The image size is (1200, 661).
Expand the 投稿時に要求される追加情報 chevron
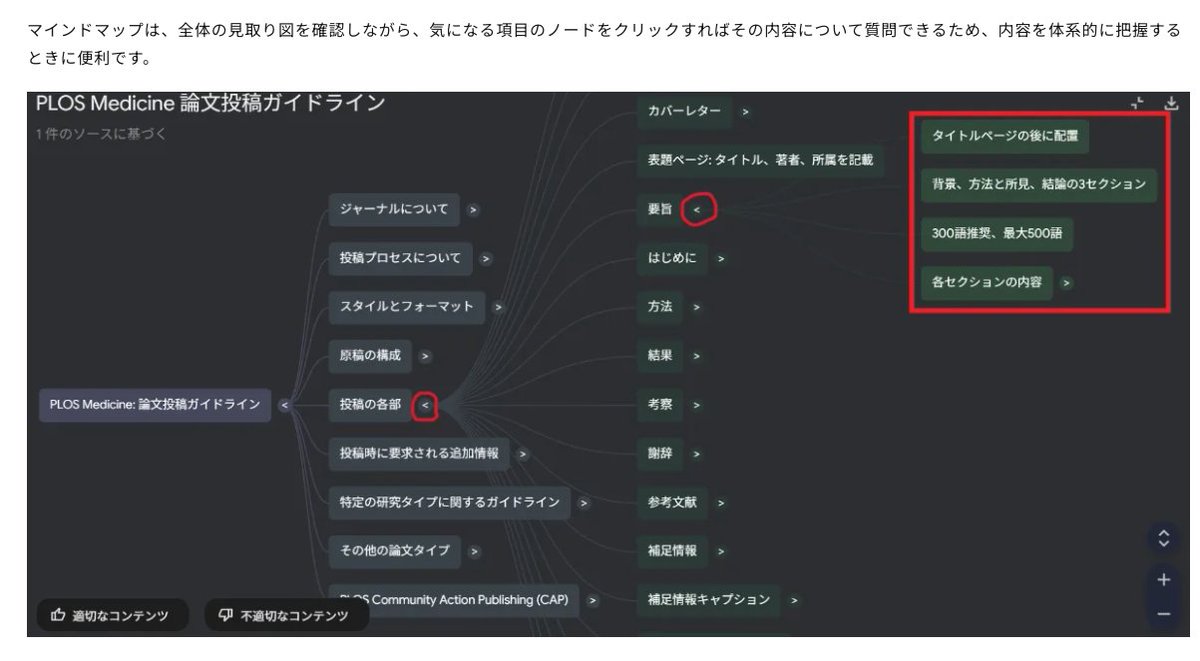[522, 454]
